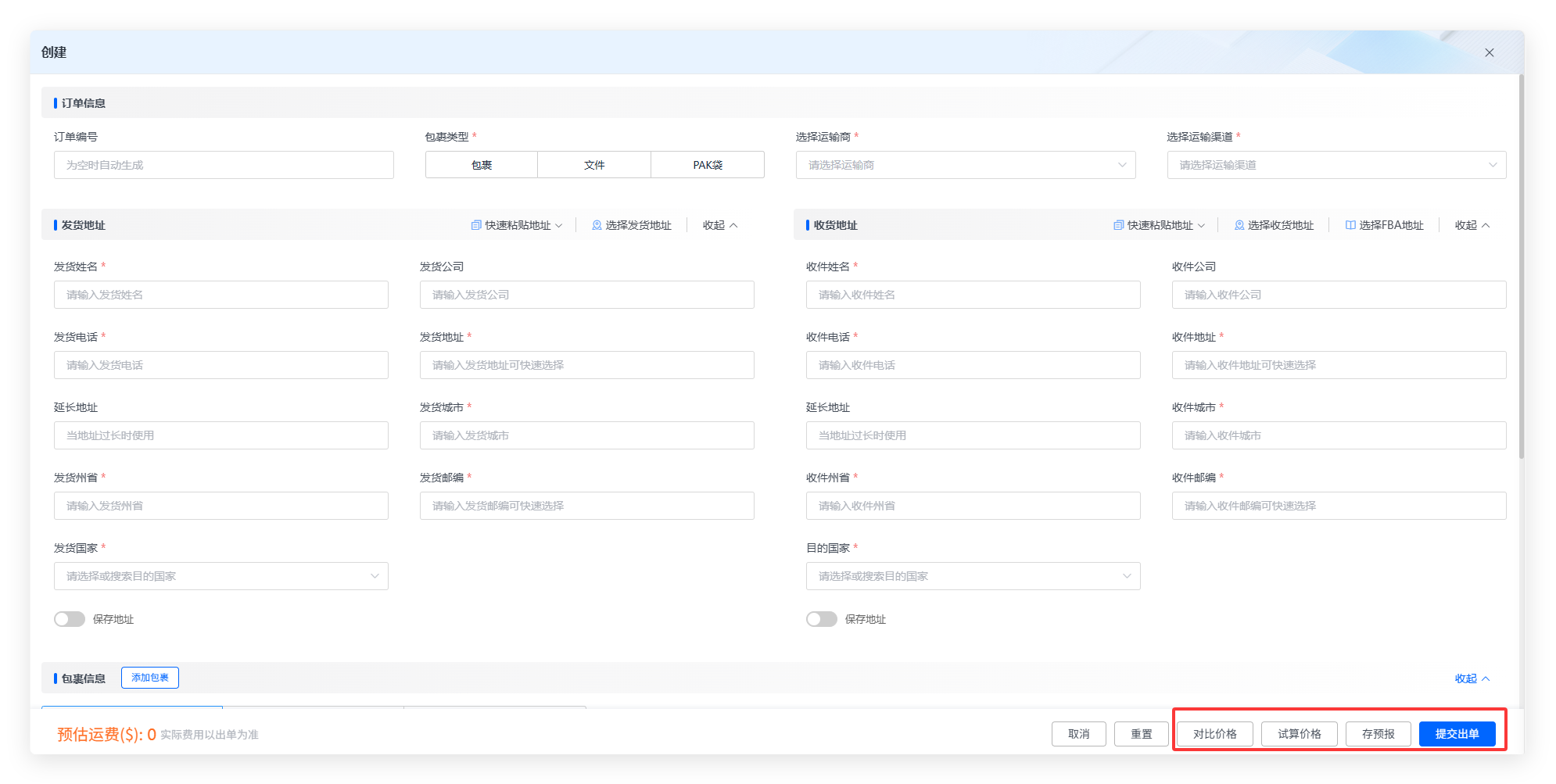Select 包裹 package type
1556x784 pixels.
point(482,165)
